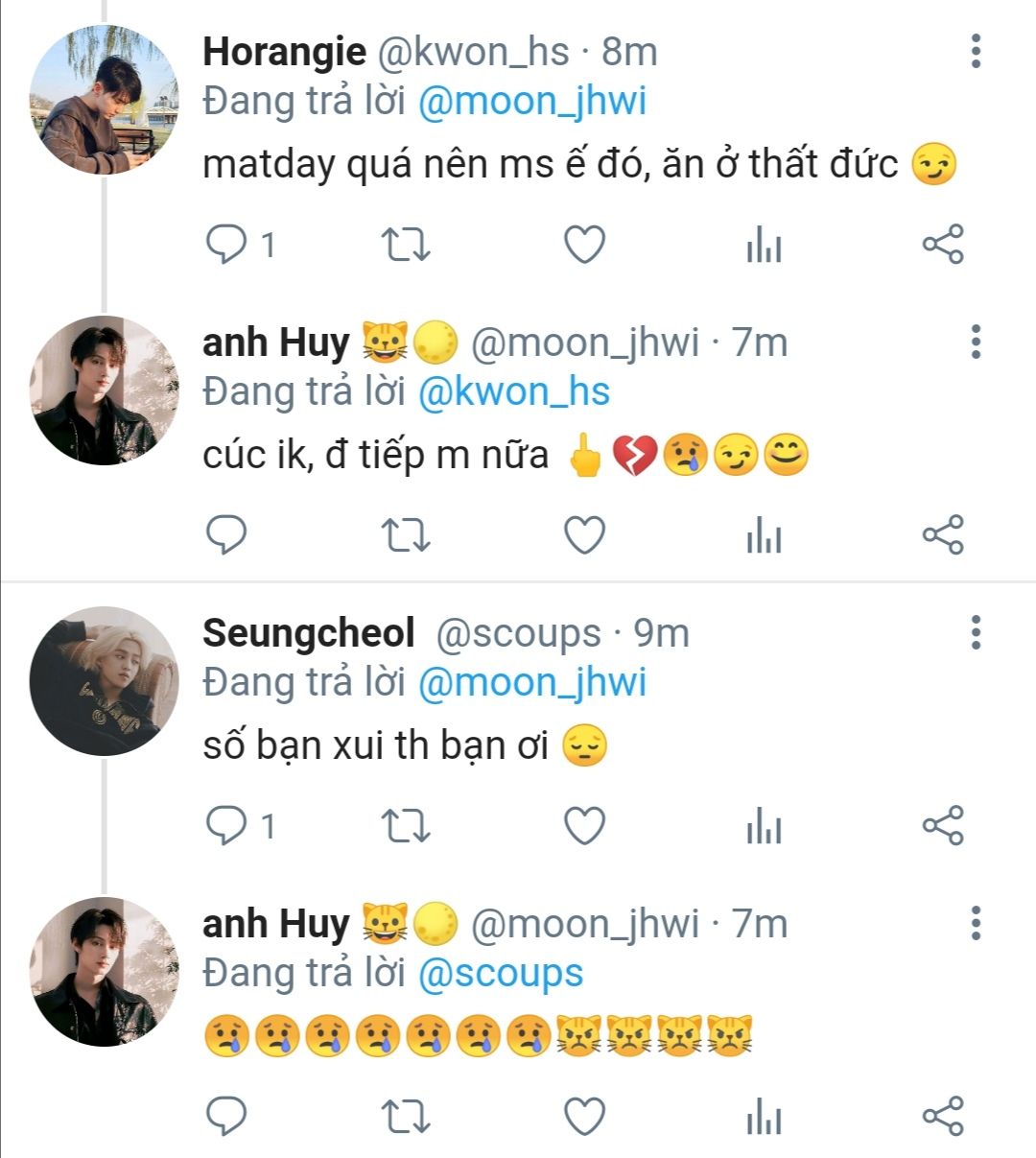Share Seungcheol's tweet

(x=942, y=826)
